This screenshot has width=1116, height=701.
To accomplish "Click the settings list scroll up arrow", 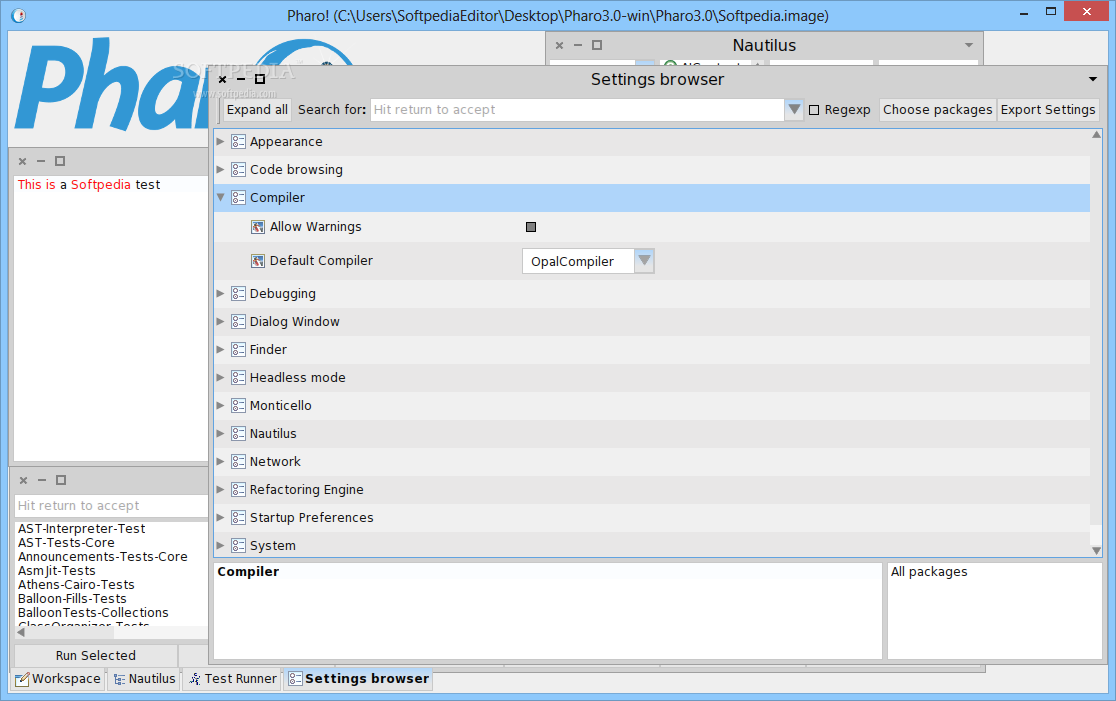I will click(1096, 135).
